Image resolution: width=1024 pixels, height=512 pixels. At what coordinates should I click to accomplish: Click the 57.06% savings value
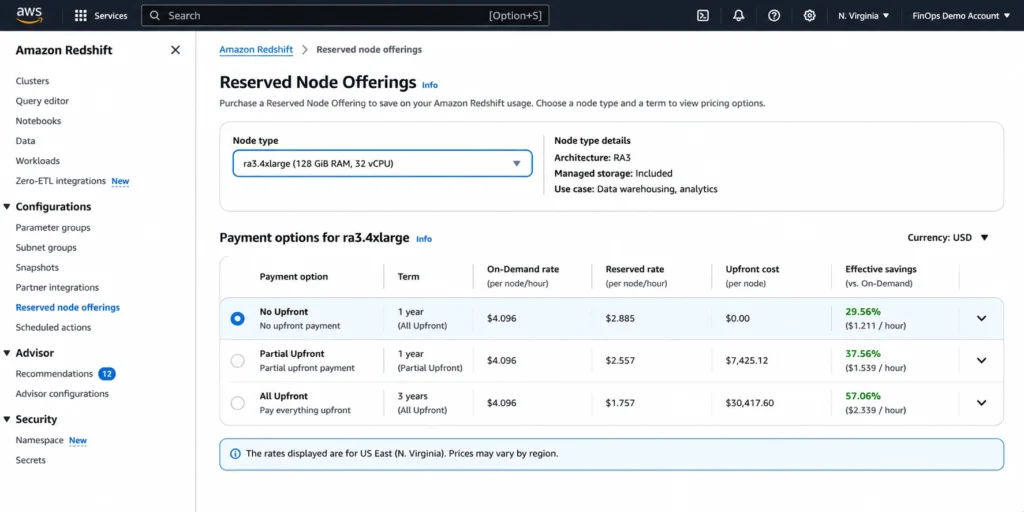863,396
